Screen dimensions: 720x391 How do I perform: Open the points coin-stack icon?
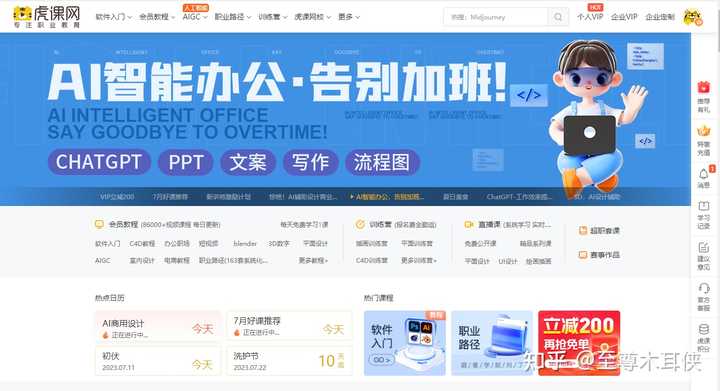[x=703, y=329]
